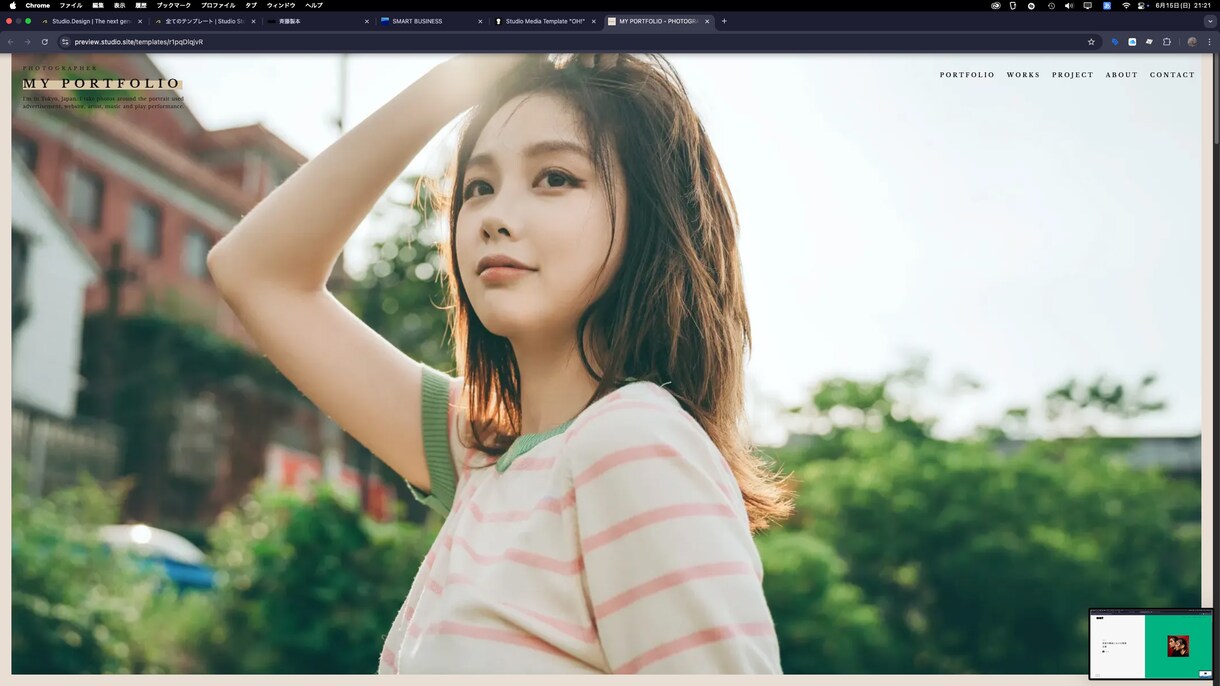This screenshot has height=686, width=1220.
Task: Open the display mirroring menu bar icon
Action: [x=1087, y=6]
